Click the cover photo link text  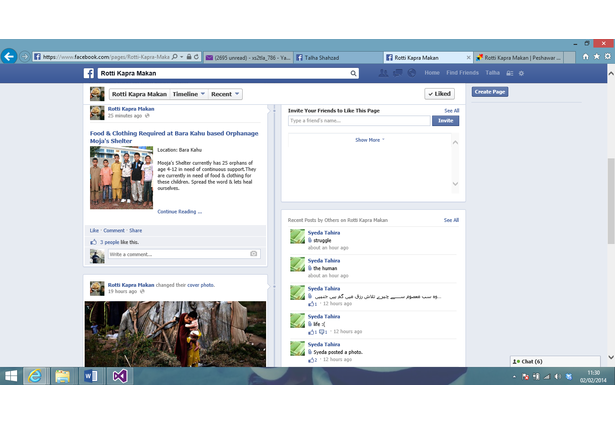click(200, 285)
